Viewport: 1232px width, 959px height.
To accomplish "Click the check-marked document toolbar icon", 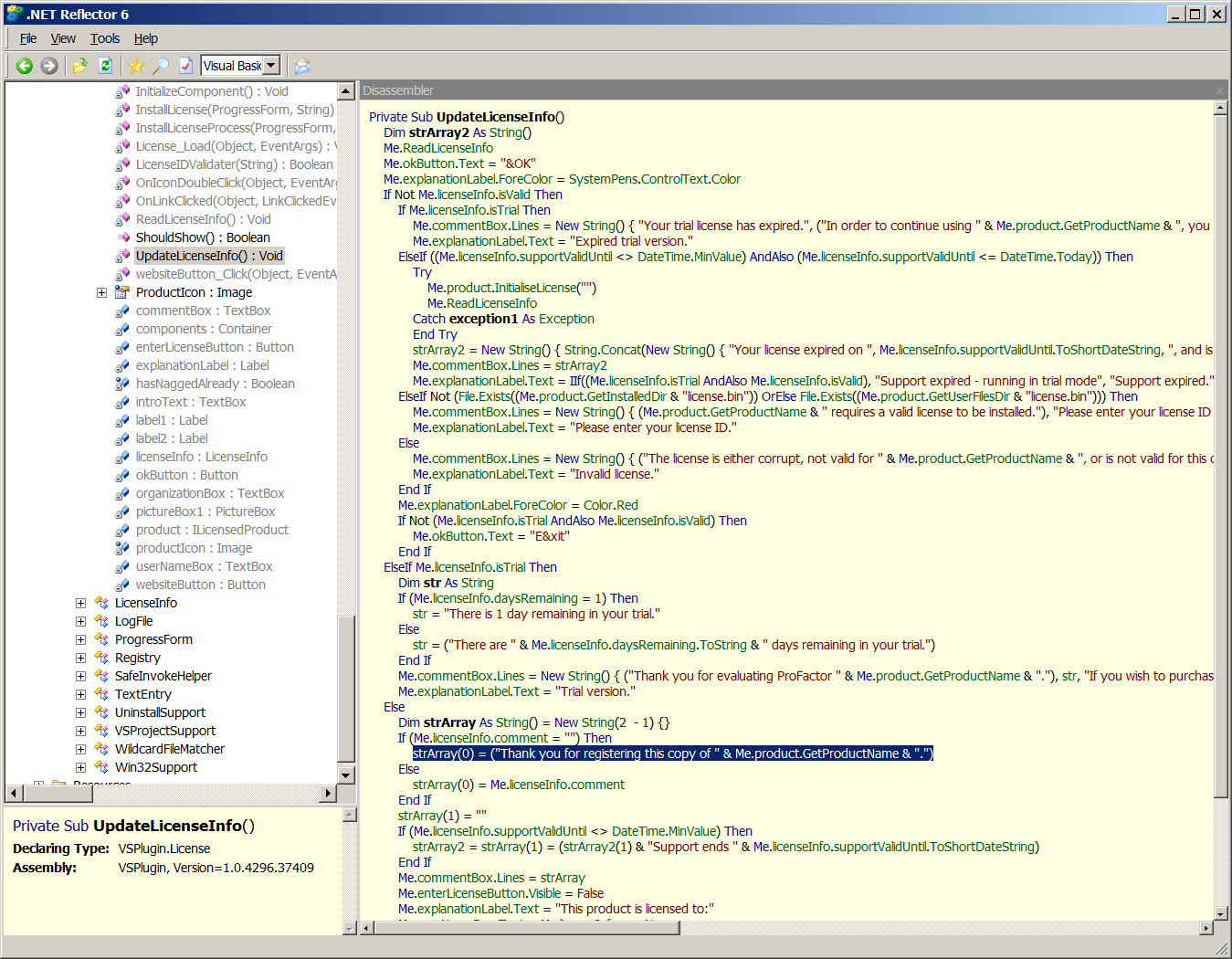I will click(185, 66).
